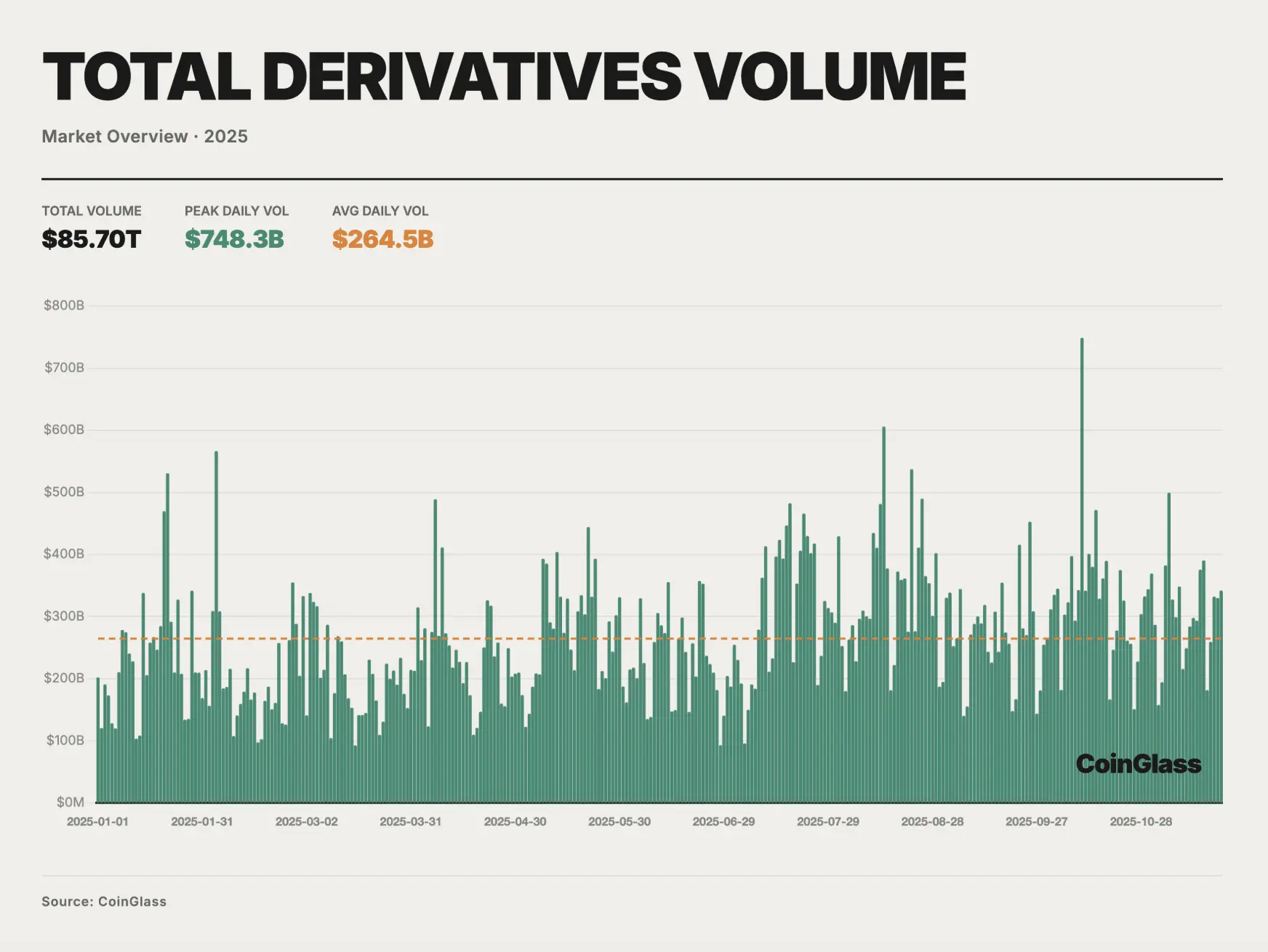This screenshot has height=952, width=1268.
Task: Select the $748.3B peak daily vol value
Action: click(234, 239)
